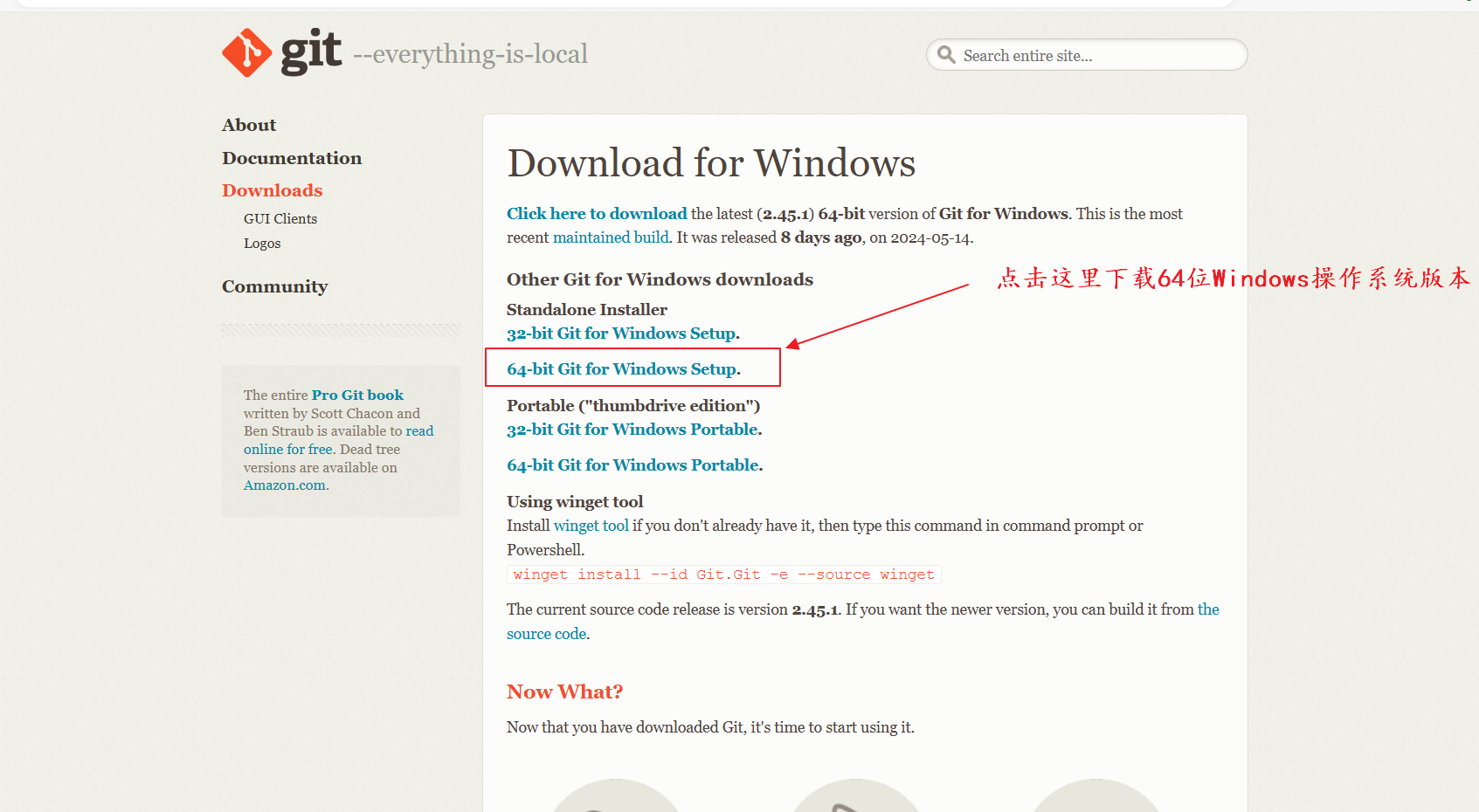The image size is (1479, 812).
Task: Click the 'Standalone Installer' heading
Action: (x=587, y=310)
